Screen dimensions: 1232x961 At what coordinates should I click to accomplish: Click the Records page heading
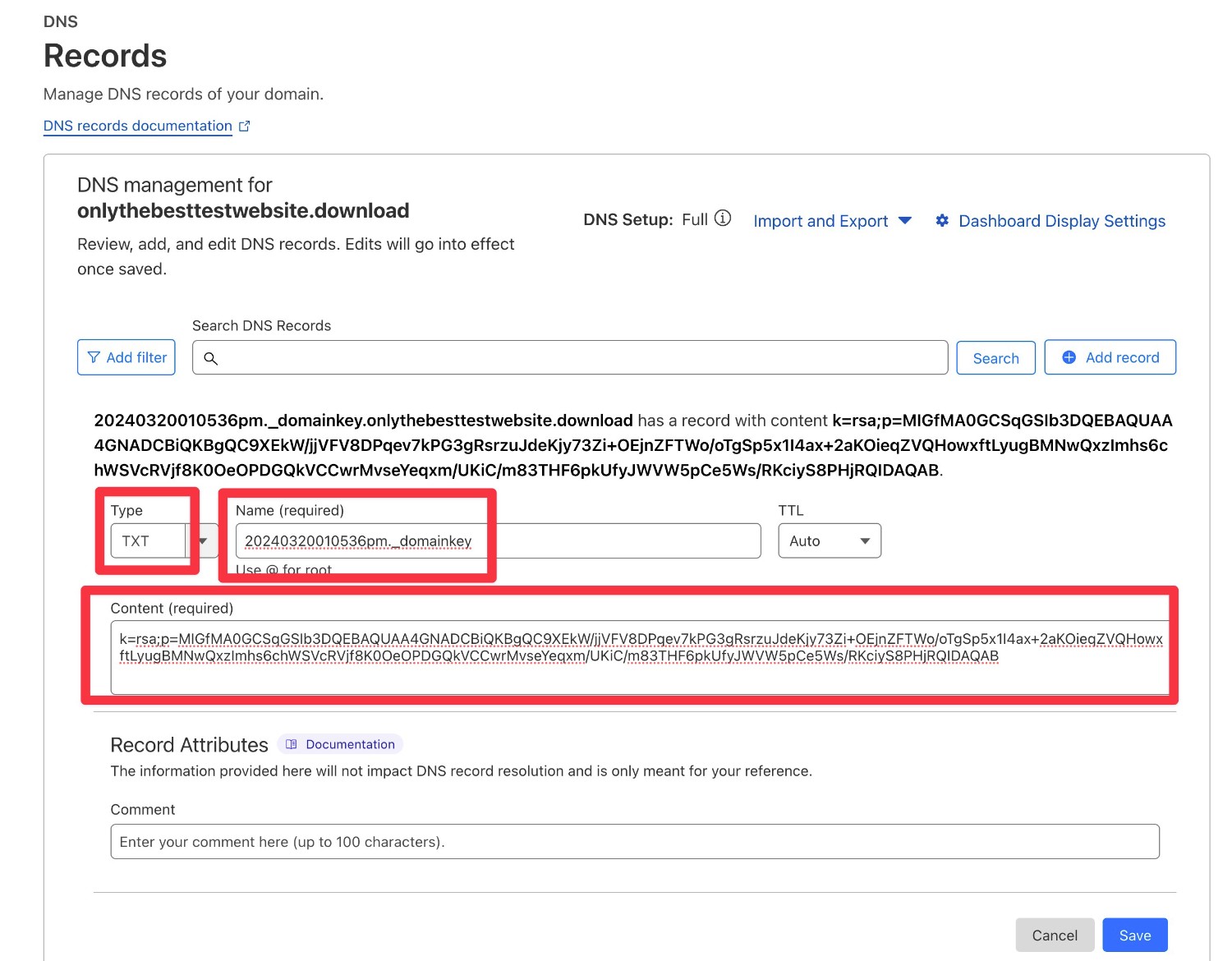point(105,56)
